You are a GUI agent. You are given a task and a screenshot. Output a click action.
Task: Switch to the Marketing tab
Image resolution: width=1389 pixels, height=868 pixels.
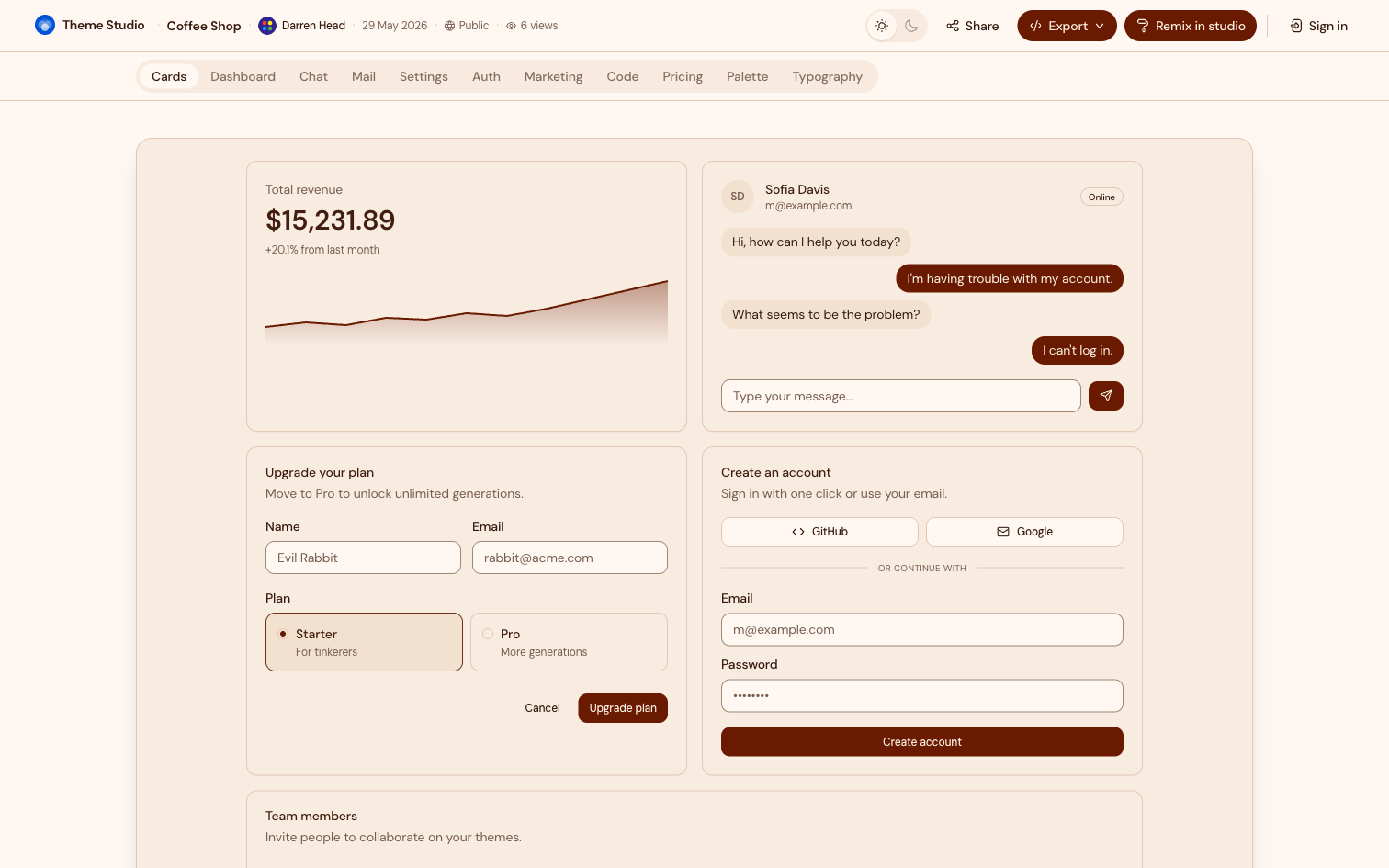point(553,76)
